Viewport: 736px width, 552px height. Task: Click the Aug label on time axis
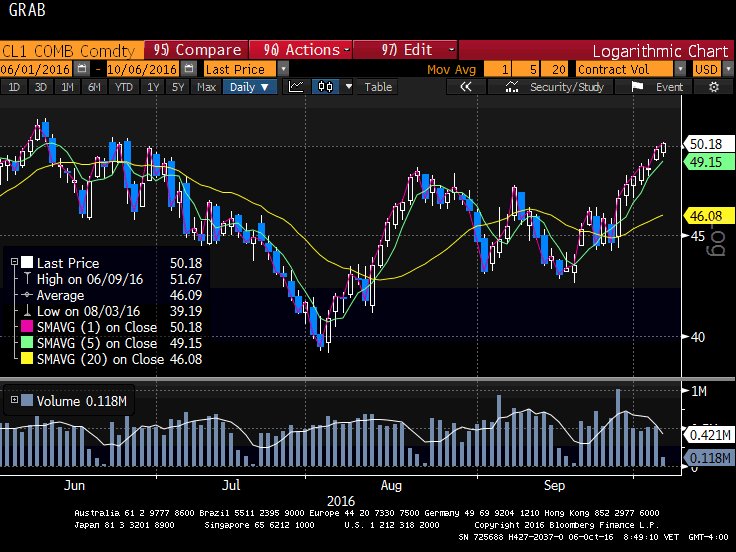391,485
